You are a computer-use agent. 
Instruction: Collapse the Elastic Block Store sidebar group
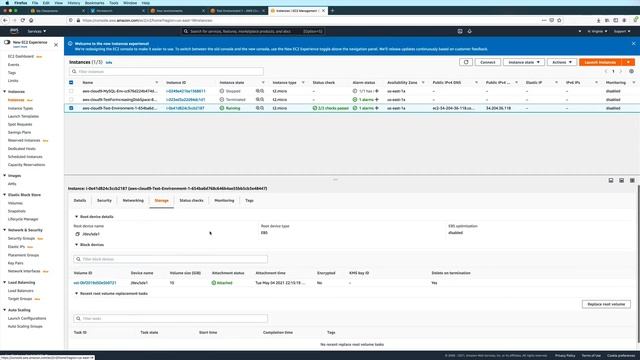coord(4,195)
